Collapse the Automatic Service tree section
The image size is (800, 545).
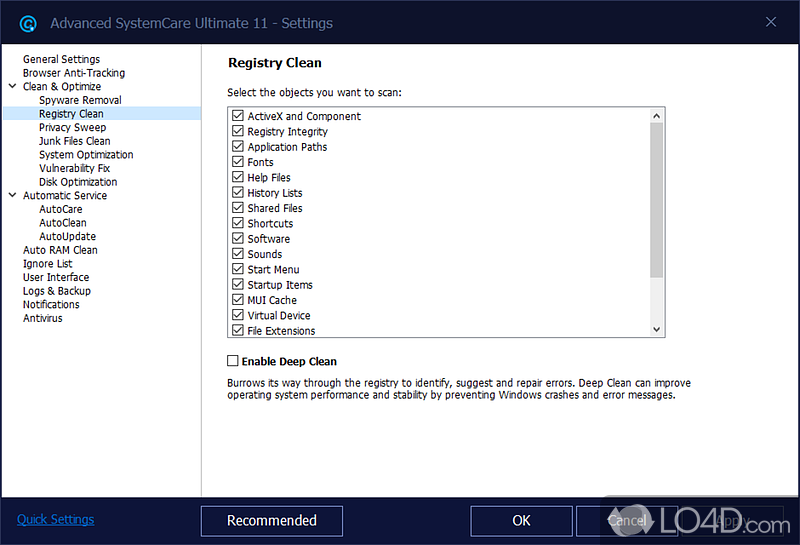click(x=12, y=196)
